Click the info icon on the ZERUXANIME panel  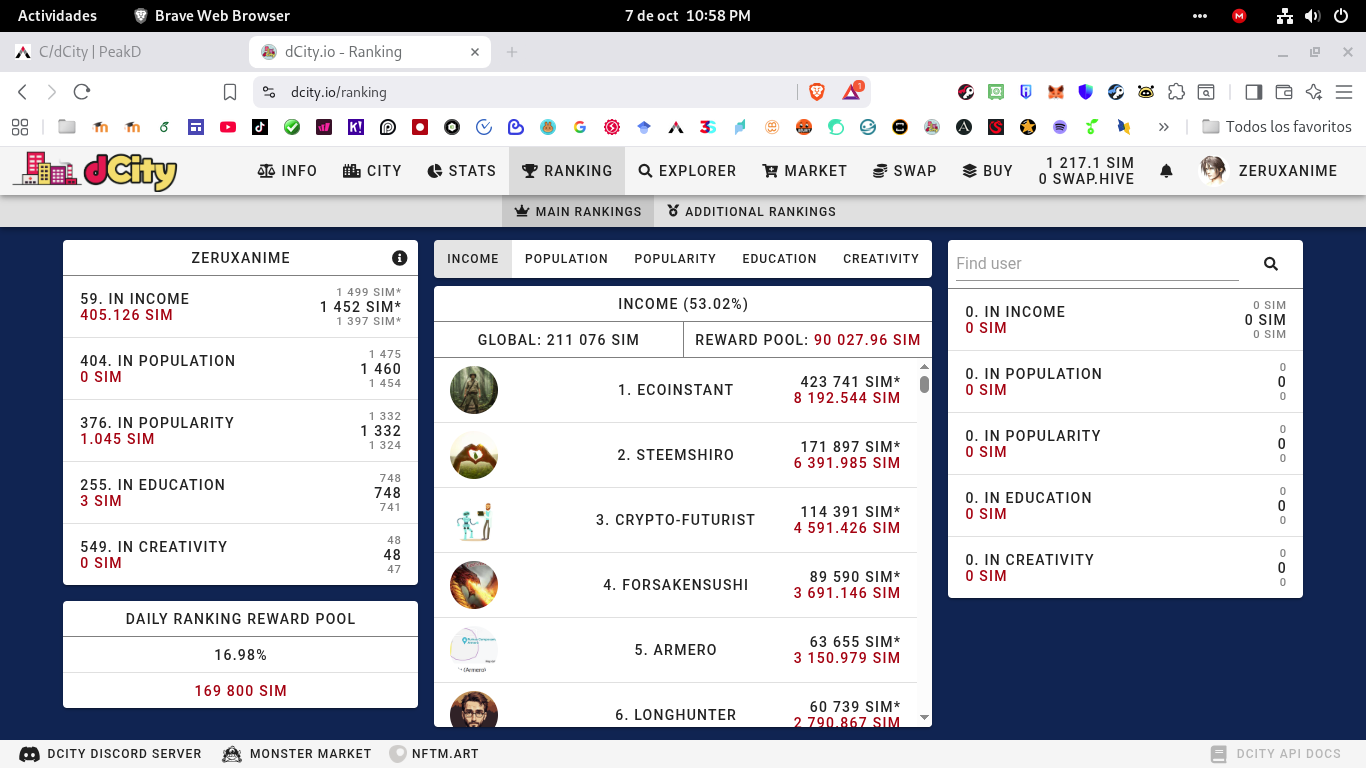pos(399,257)
